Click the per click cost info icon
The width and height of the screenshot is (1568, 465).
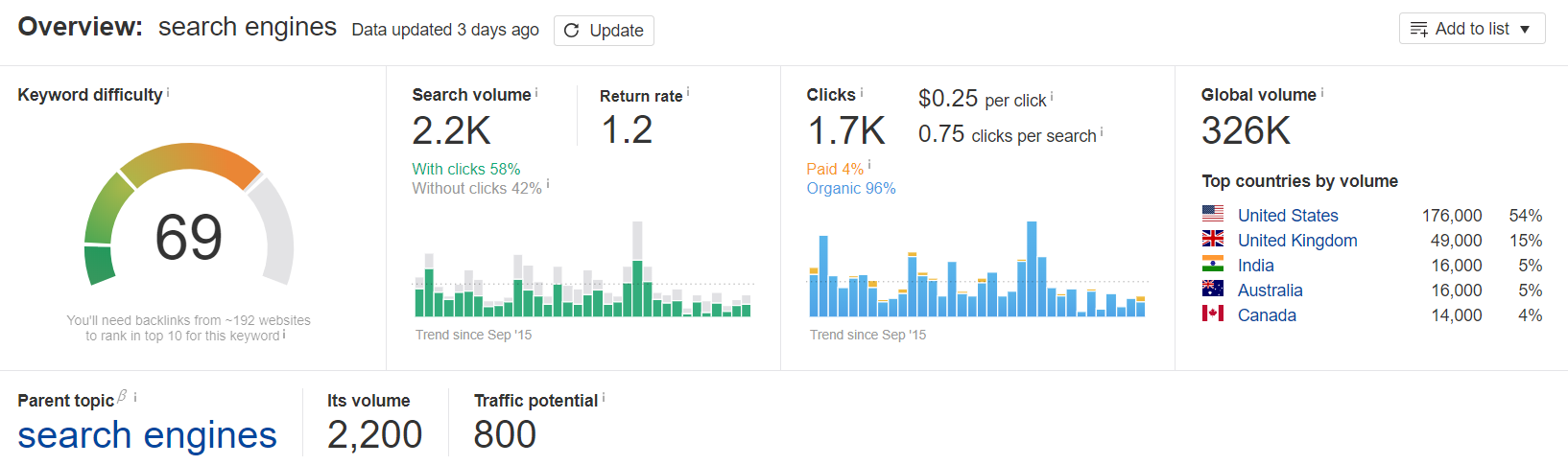(1052, 97)
